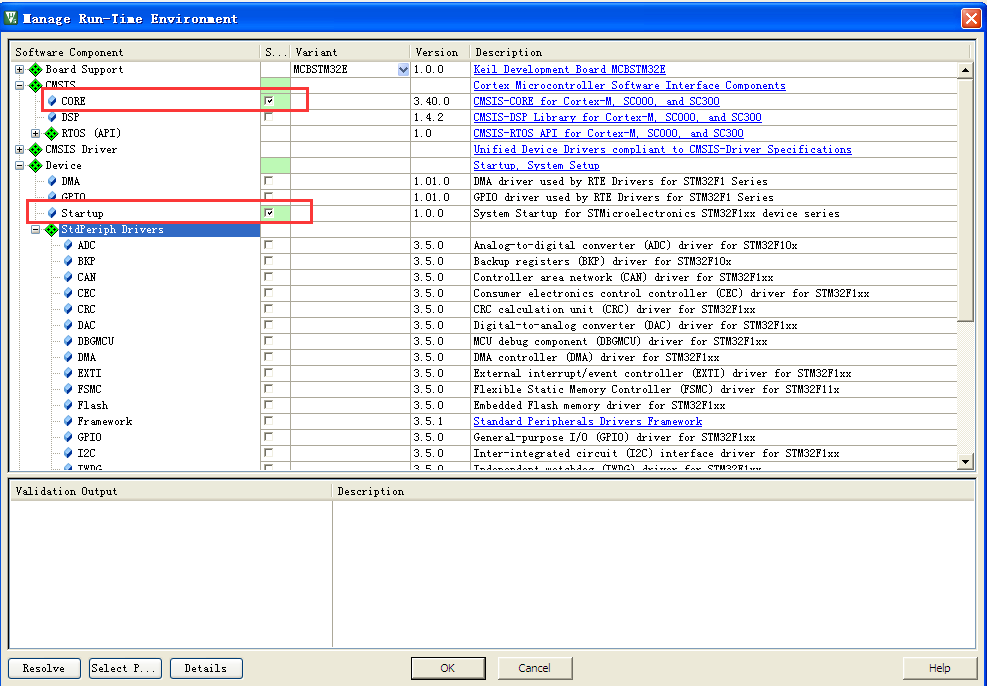Click the component list vertical scrollbar thumb
This screenshot has width=987, height=686.
[966, 199]
